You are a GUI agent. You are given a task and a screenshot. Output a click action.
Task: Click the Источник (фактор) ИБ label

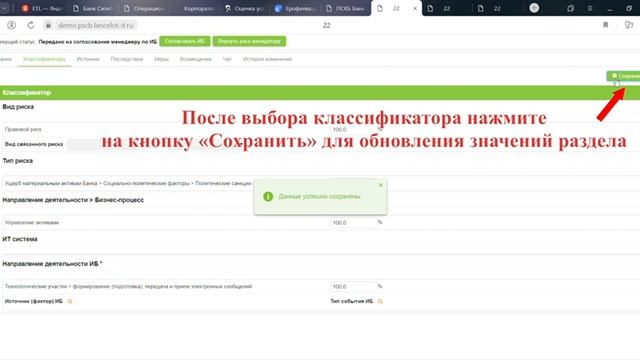click(x=34, y=301)
